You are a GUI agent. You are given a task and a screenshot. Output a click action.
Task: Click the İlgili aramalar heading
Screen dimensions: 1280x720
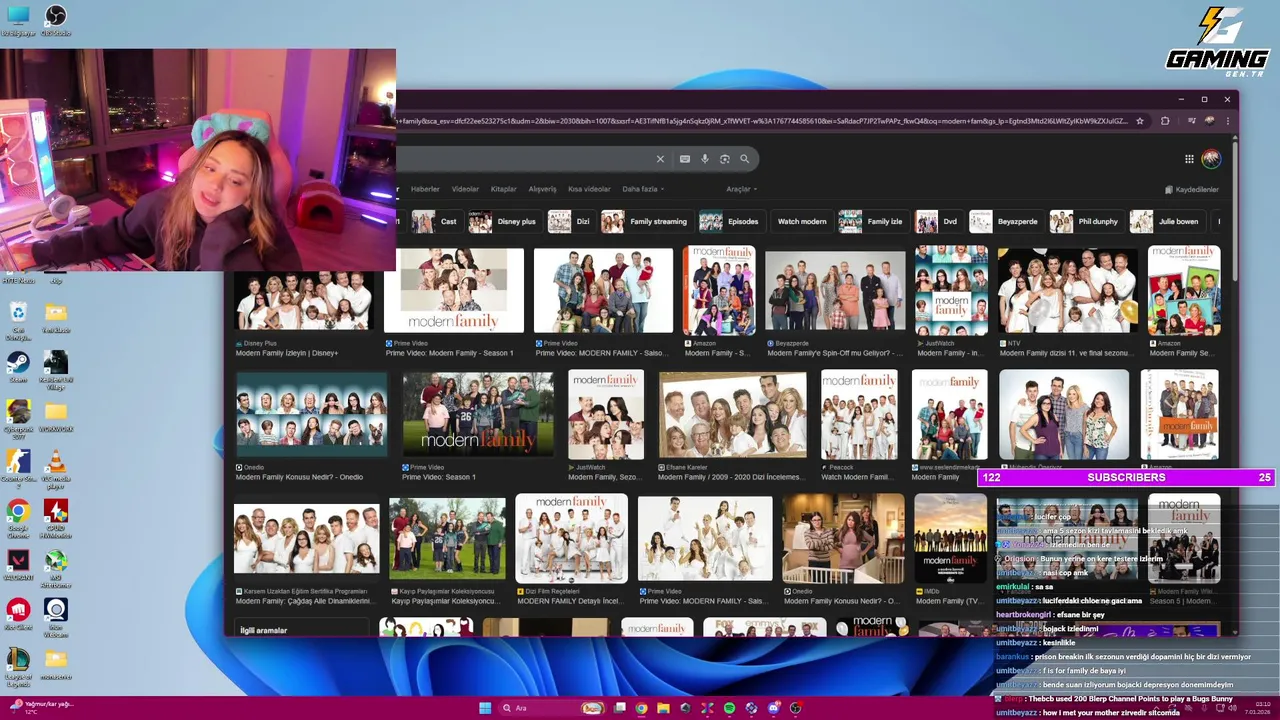(x=263, y=630)
